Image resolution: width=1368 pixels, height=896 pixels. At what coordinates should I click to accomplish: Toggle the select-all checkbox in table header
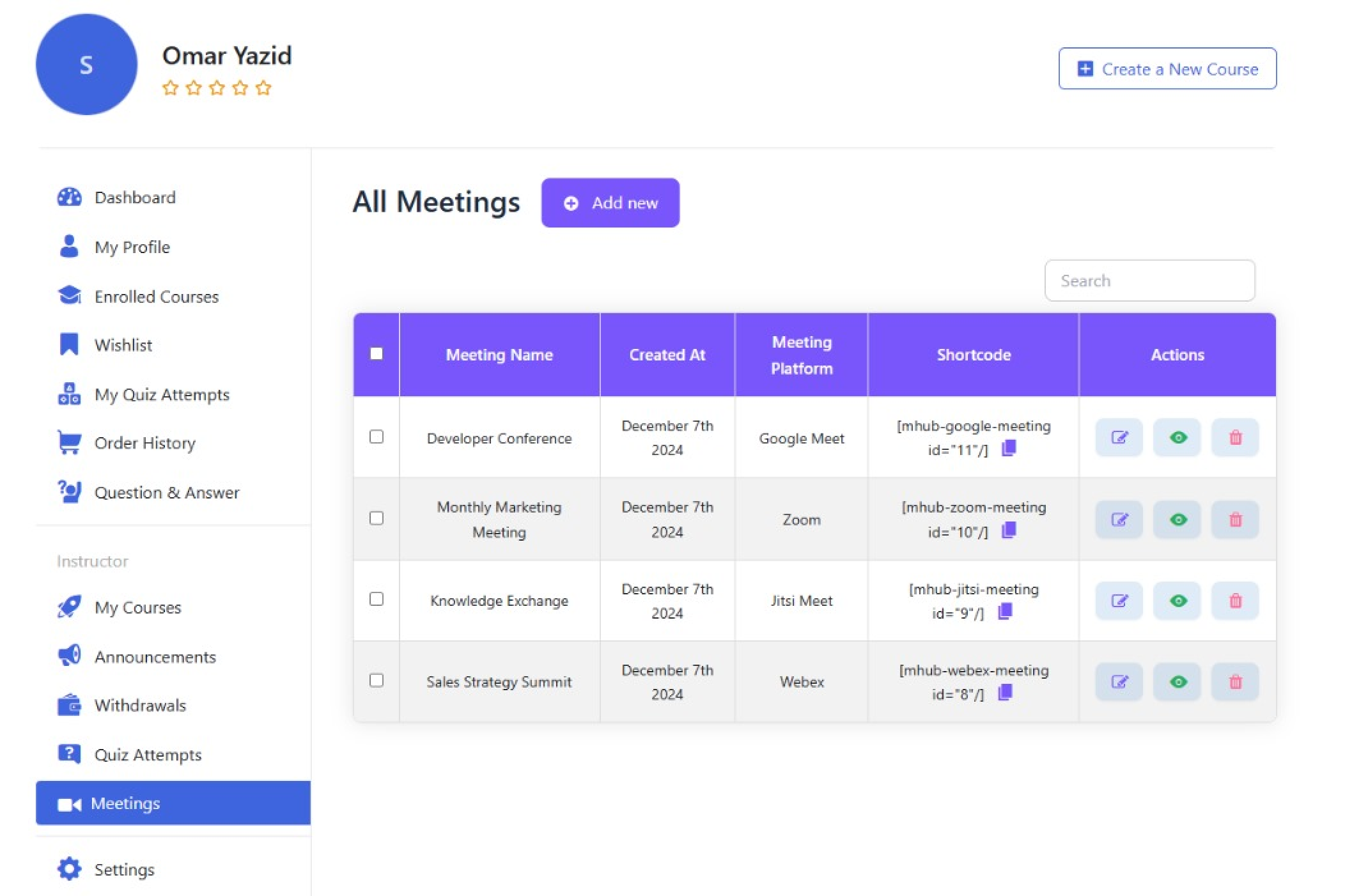pyautogui.click(x=377, y=353)
